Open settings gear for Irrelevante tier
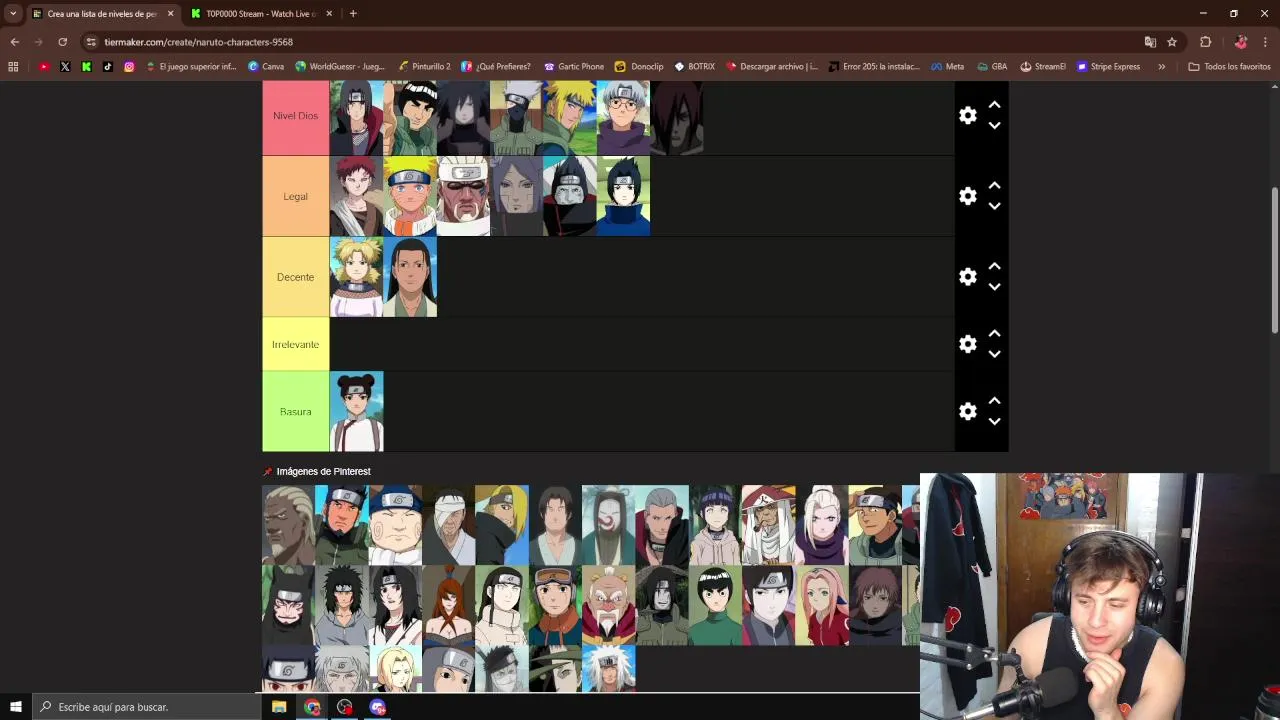 [967, 344]
